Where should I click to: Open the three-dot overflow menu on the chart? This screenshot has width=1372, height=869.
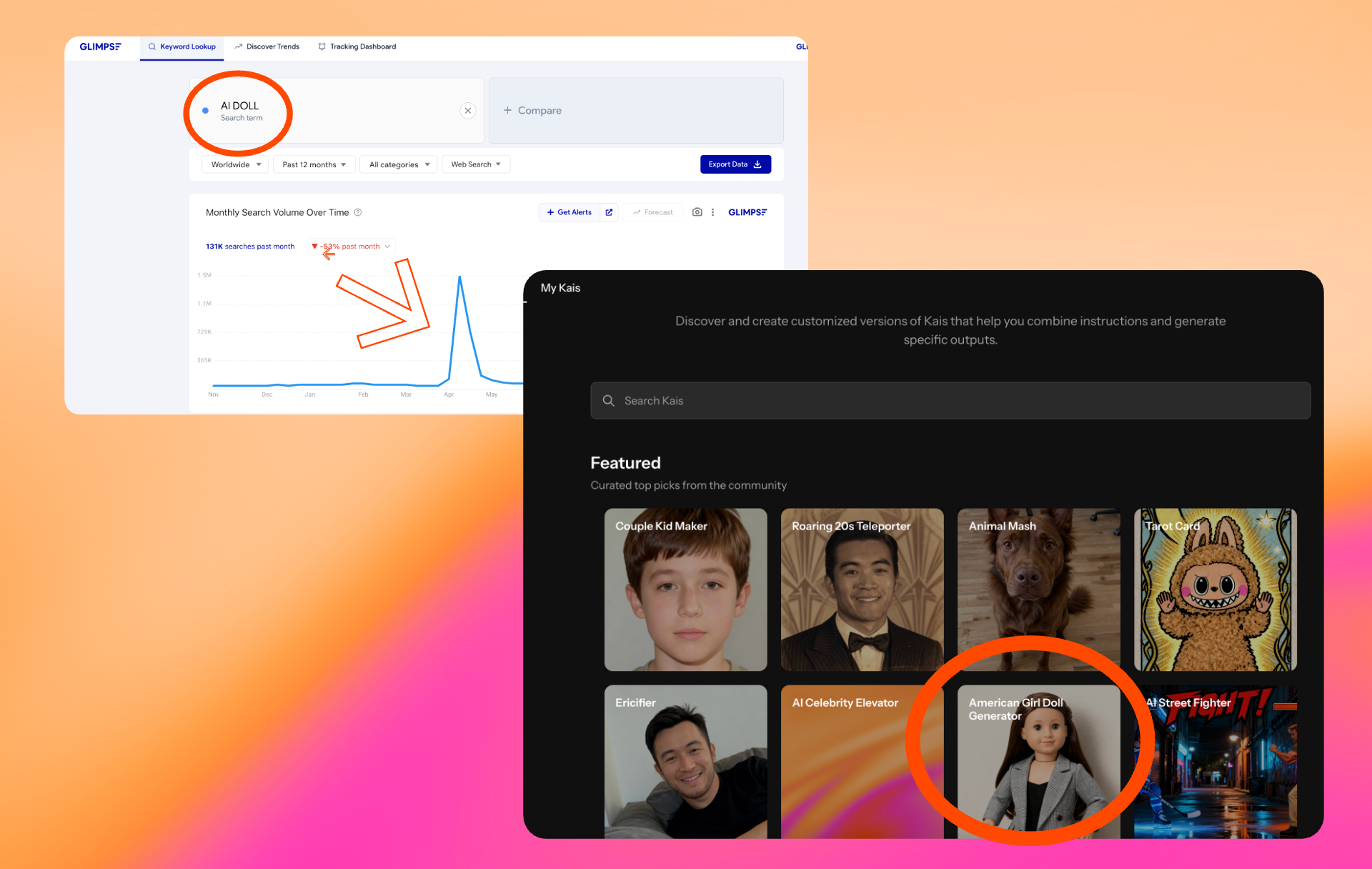[712, 212]
